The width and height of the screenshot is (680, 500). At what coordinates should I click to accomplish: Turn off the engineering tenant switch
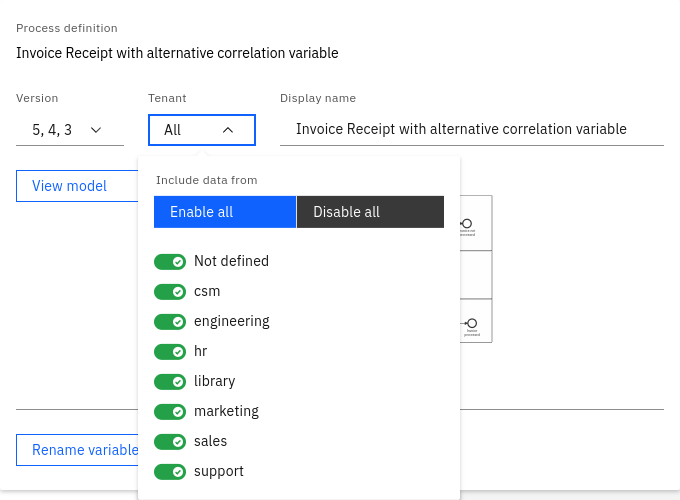(170, 322)
